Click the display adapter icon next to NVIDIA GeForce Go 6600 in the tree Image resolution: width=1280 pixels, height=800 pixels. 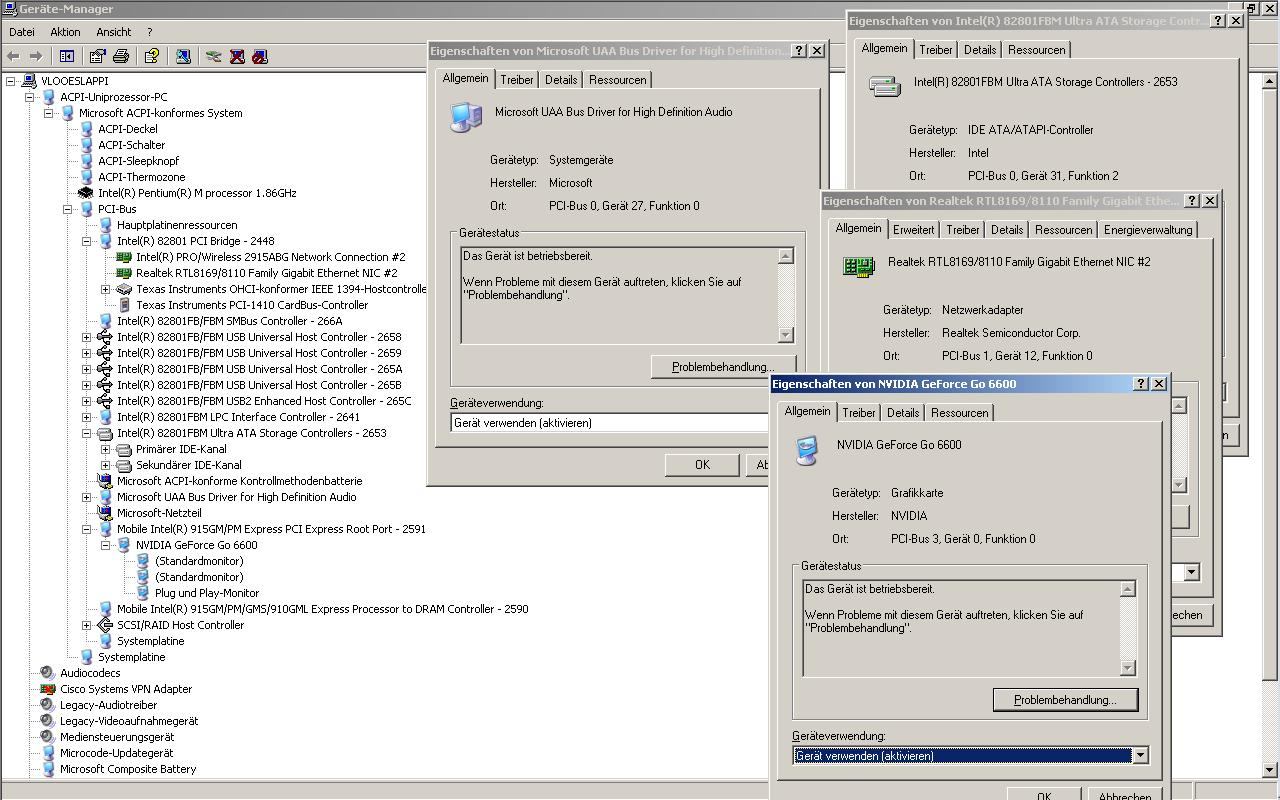tap(124, 545)
